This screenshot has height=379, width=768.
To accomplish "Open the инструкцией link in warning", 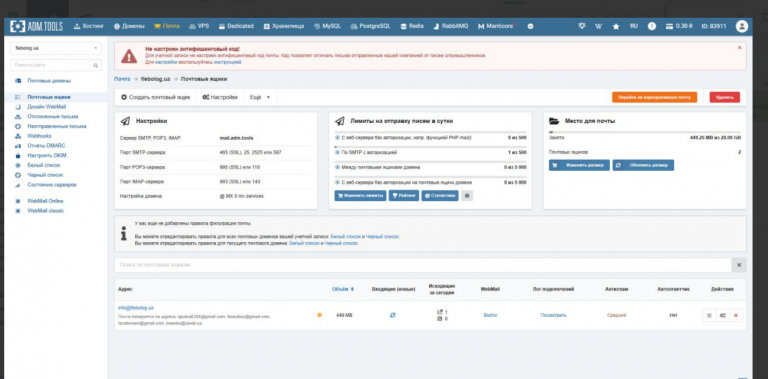I will click(x=228, y=62).
